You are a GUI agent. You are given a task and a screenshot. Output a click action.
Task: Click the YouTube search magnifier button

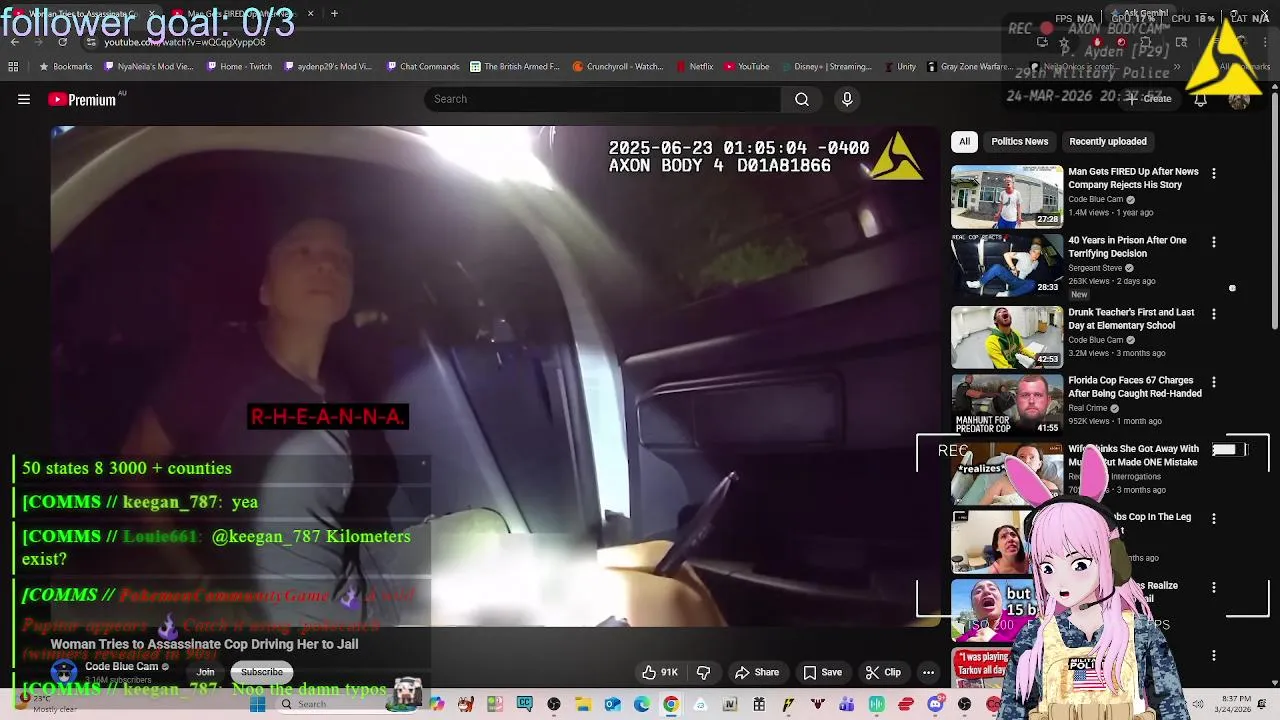pyautogui.click(x=802, y=99)
